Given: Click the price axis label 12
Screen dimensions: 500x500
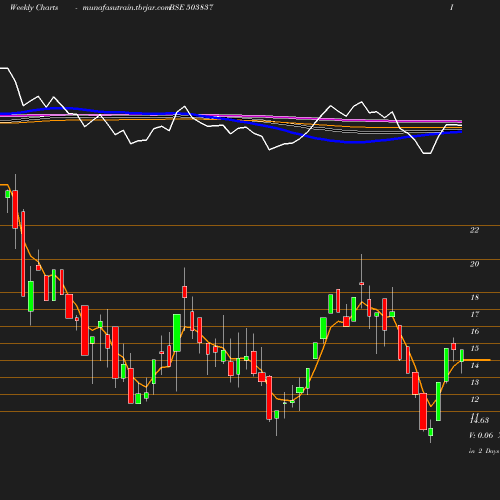Looking at the screenshot, I should (475, 399).
